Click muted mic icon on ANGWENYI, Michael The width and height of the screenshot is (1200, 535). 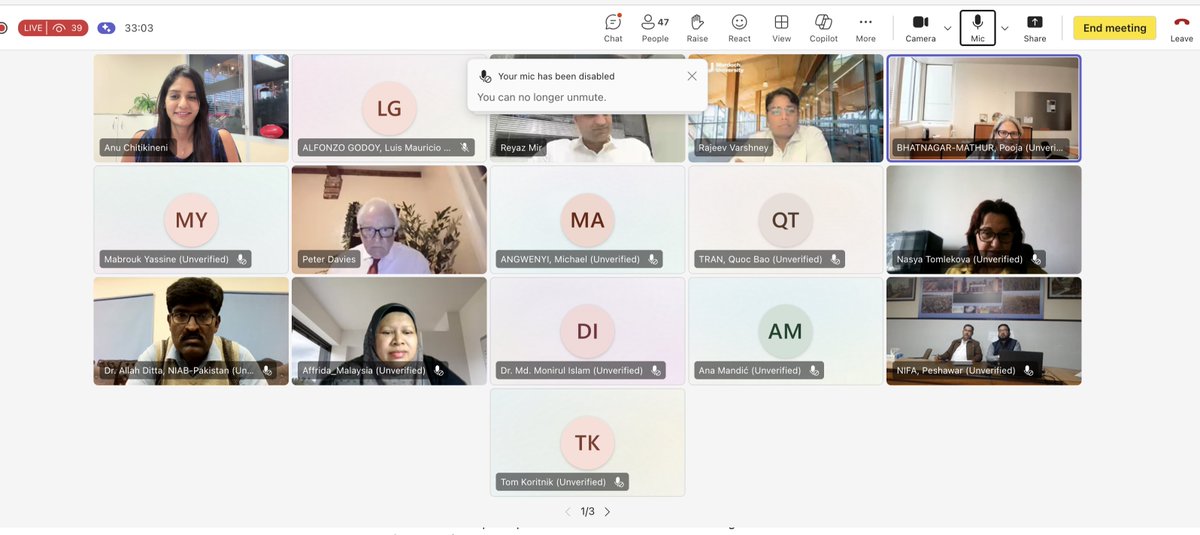pos(652,259)
